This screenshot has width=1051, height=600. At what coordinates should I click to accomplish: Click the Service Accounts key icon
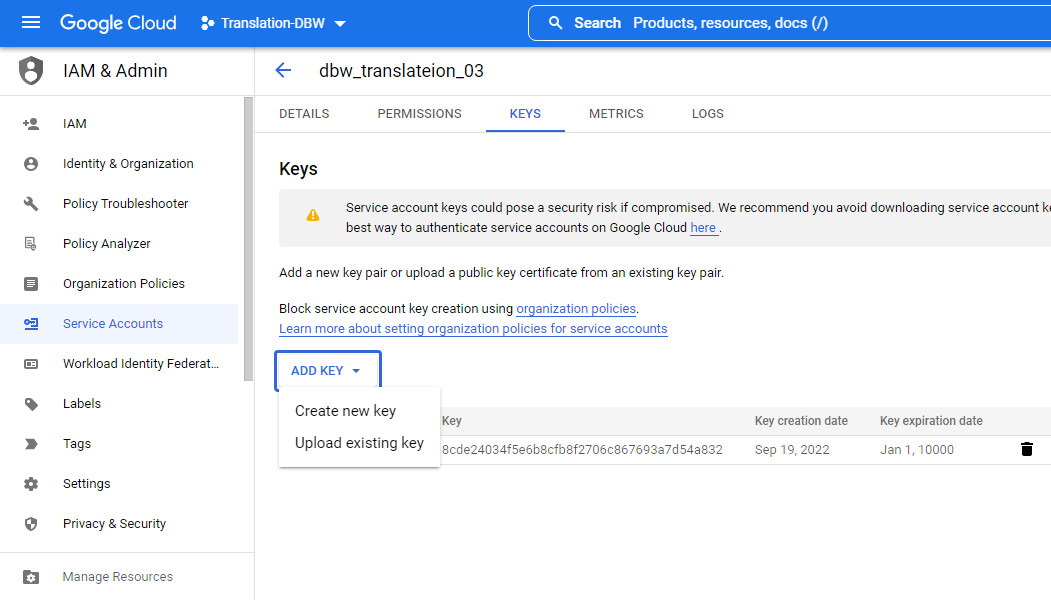click(x=31, y=324)
